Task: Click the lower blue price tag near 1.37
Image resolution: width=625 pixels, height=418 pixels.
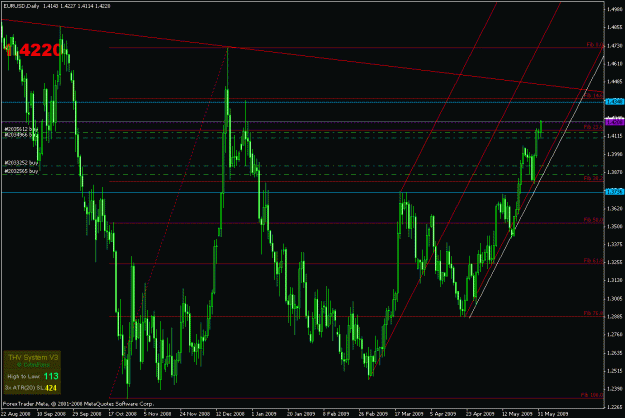Action: [x=615, y=192]
